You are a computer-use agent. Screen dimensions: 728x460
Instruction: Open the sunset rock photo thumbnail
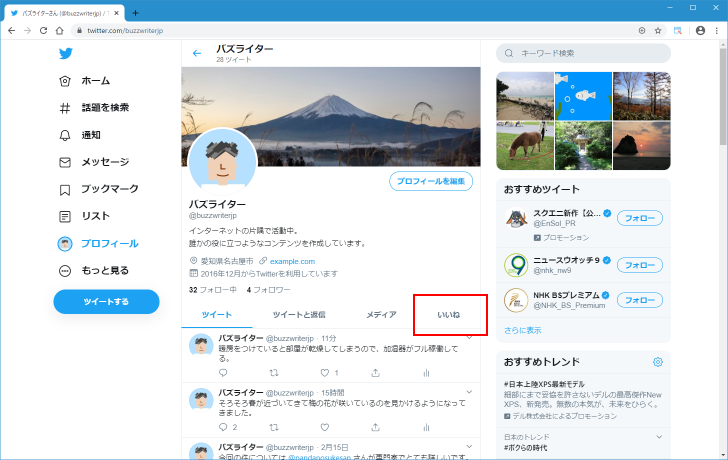(642, 146)
